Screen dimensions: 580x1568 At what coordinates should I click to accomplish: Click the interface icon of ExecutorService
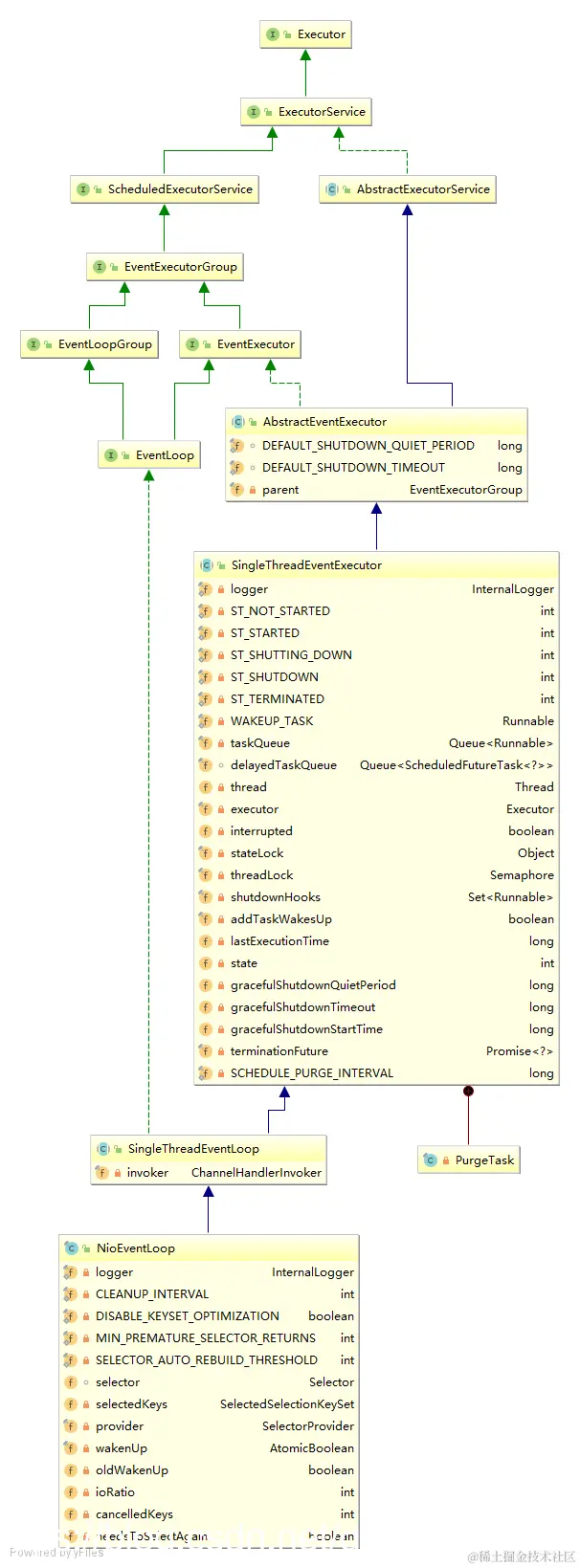tap(254, 112)
